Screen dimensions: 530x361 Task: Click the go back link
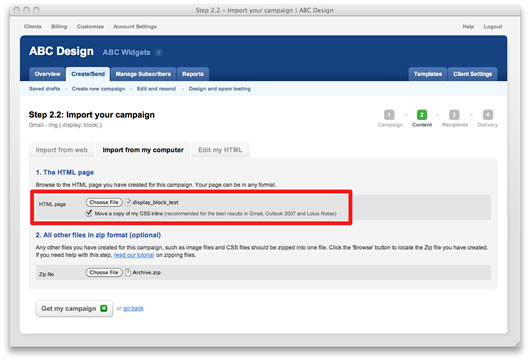click(x=133, y=308)
